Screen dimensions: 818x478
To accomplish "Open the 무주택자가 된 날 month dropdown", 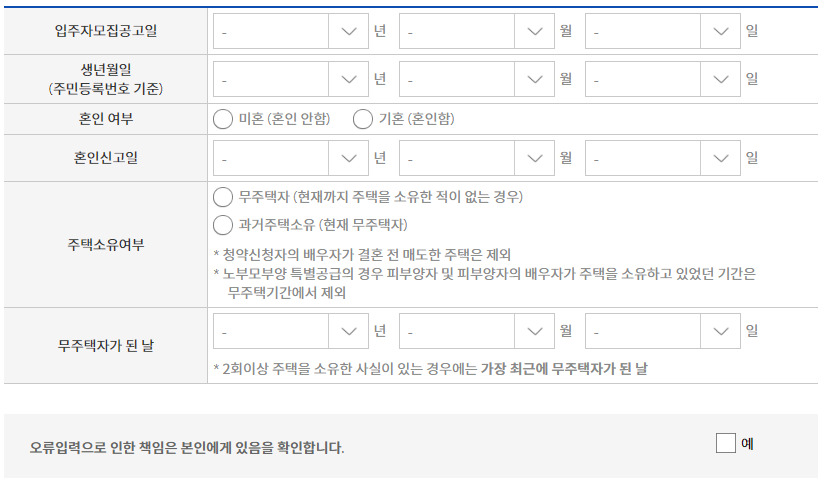I will pyautogui.click(x=476, y=331).
